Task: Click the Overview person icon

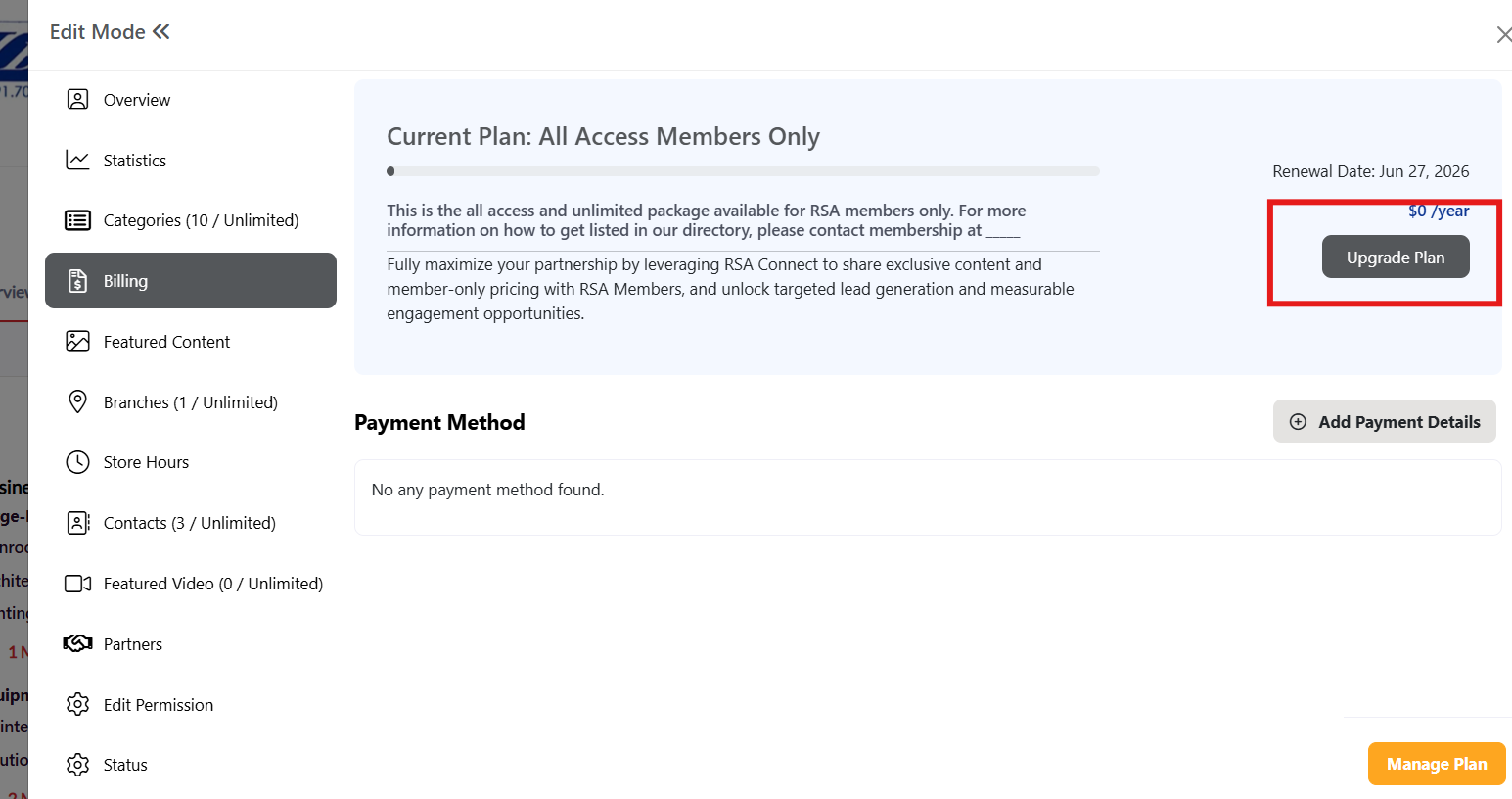Action: [77, 100]
